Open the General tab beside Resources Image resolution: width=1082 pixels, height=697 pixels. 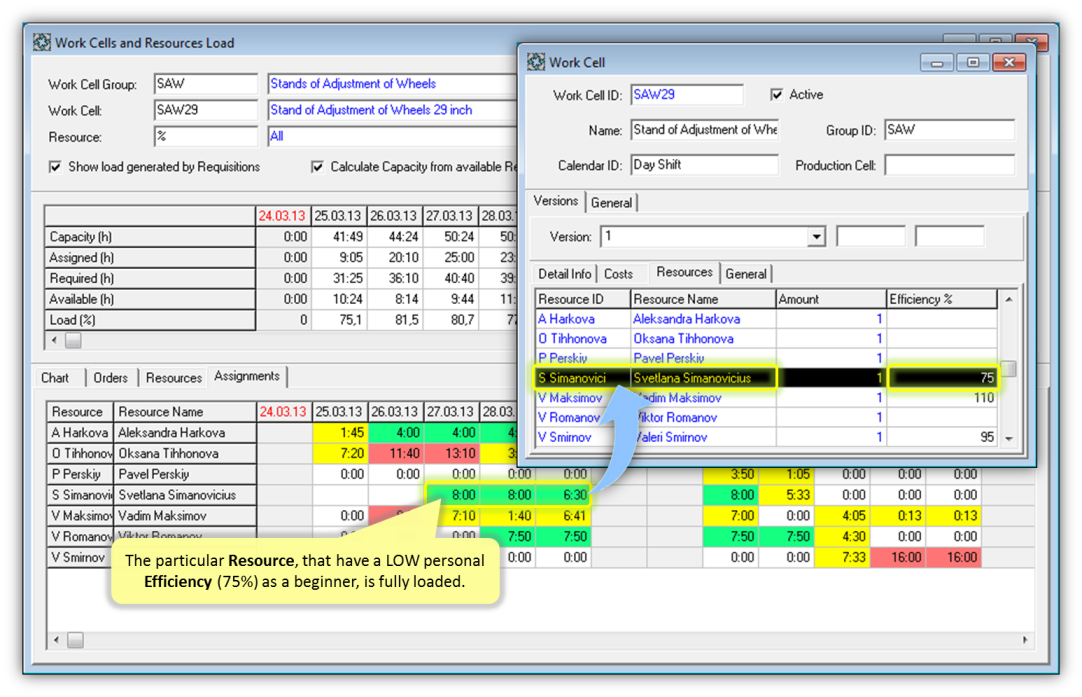[746, 274]
